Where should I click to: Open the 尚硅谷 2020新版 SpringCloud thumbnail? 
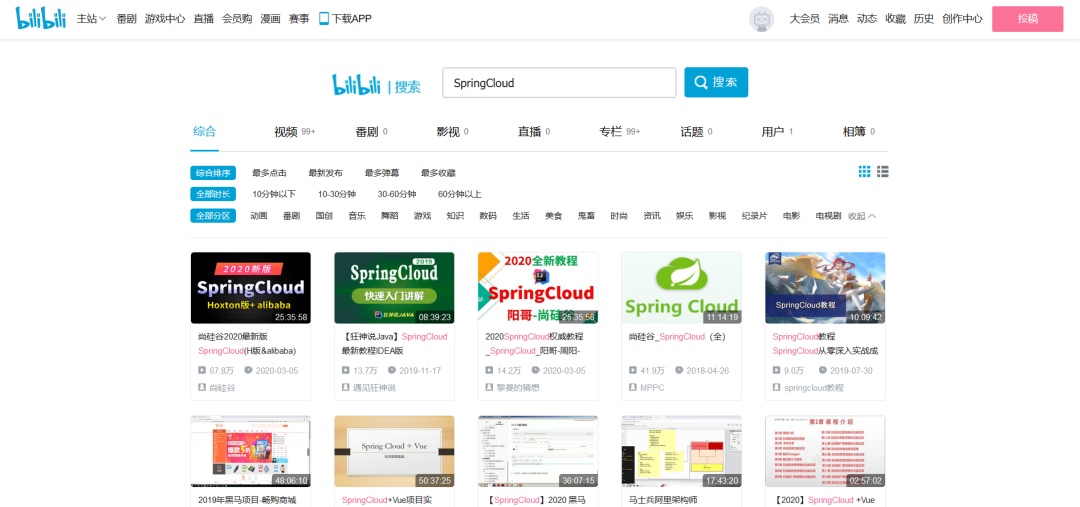click(250, 288)
